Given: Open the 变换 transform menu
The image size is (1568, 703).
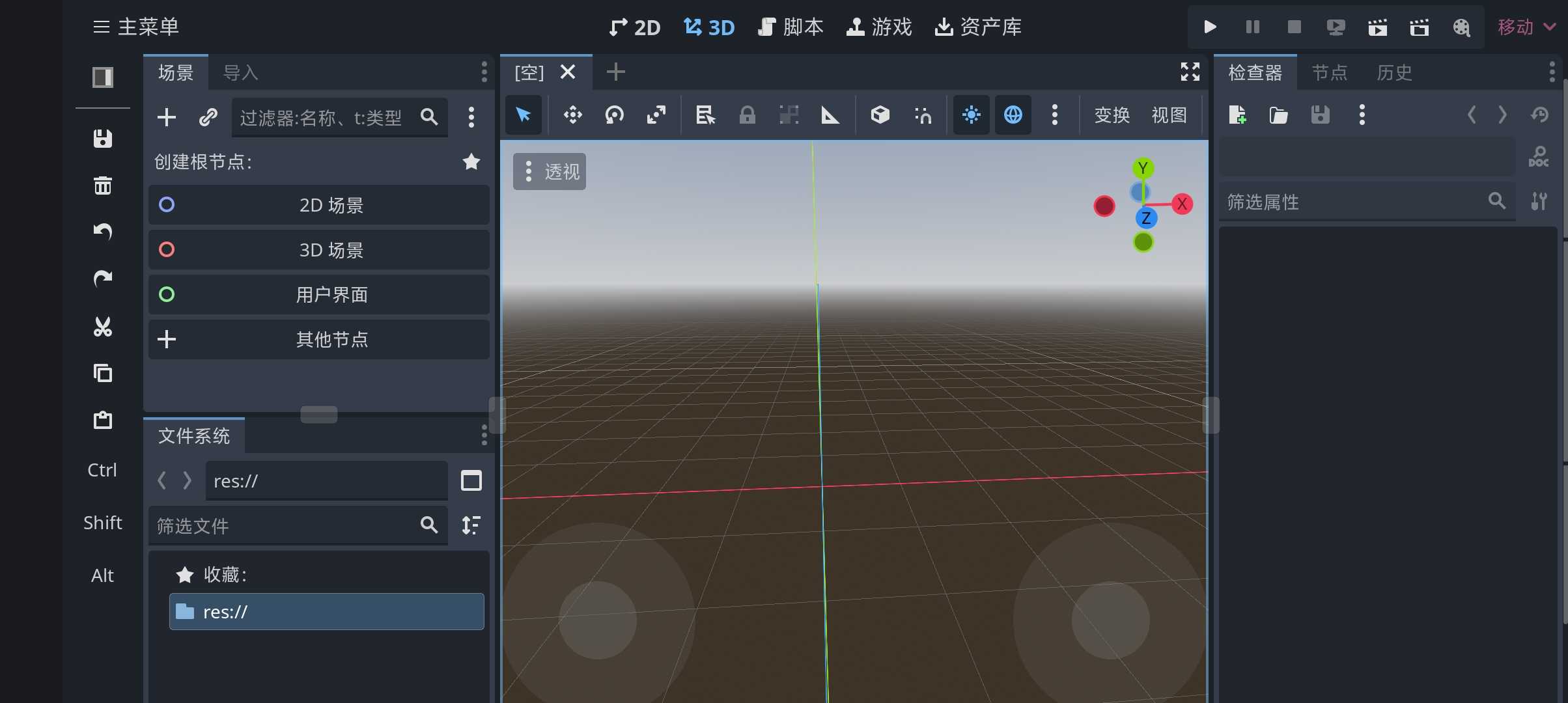Looking at the screenshot, I should (1112, 115).
